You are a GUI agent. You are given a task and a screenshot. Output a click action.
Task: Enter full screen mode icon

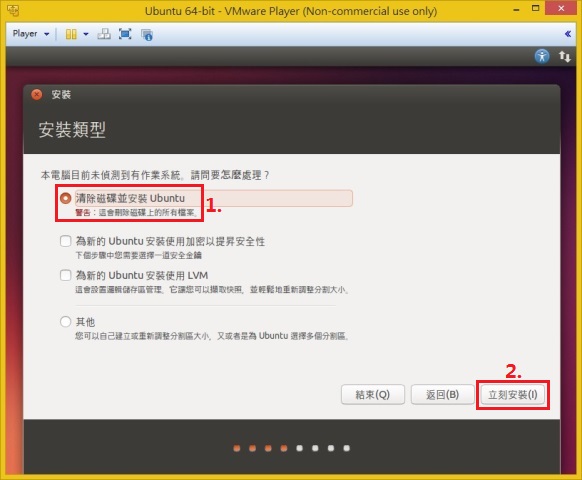[x=125, y=34]
